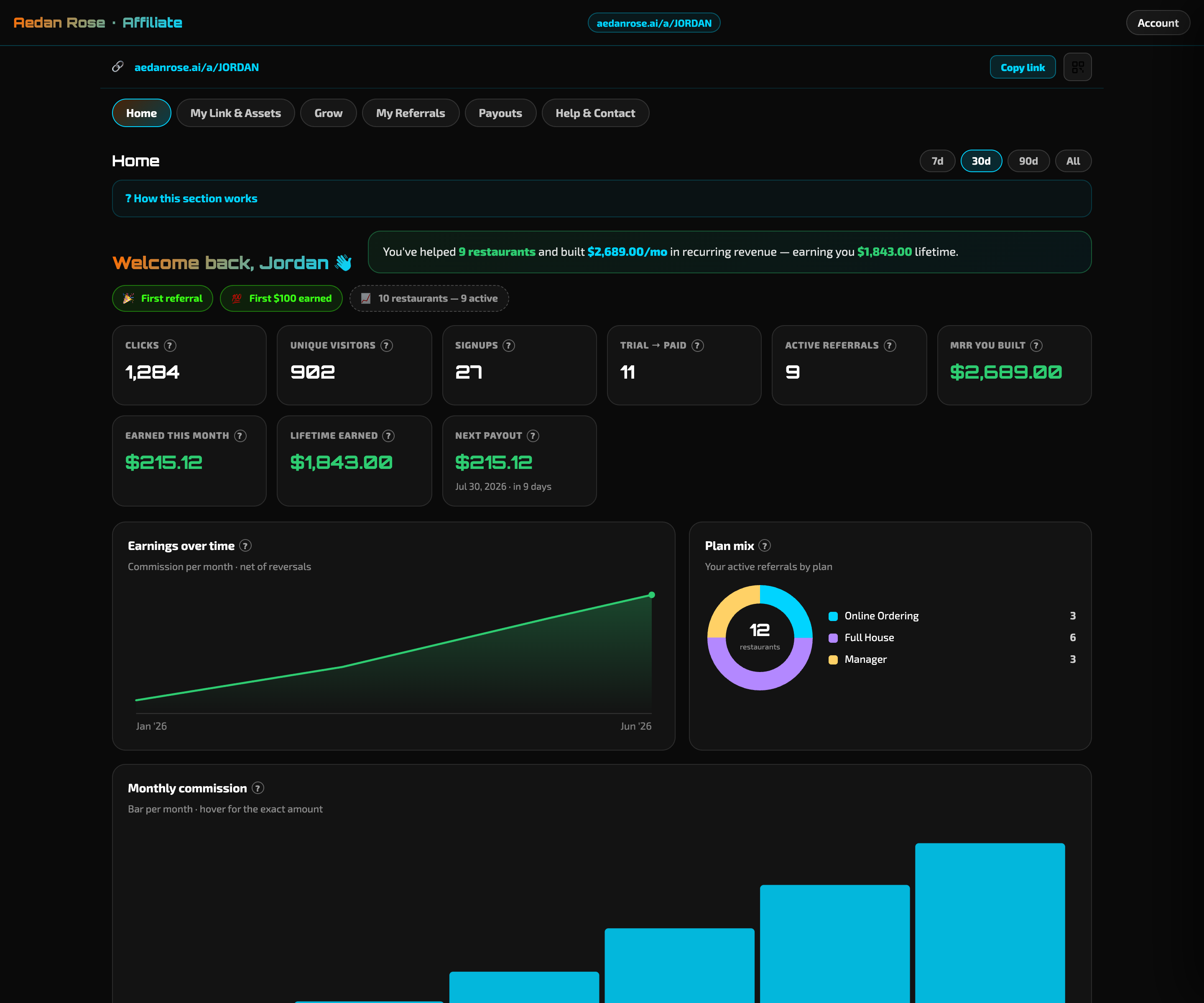
Task: Open the Signups help icon
Action: (x=508, y=346)
